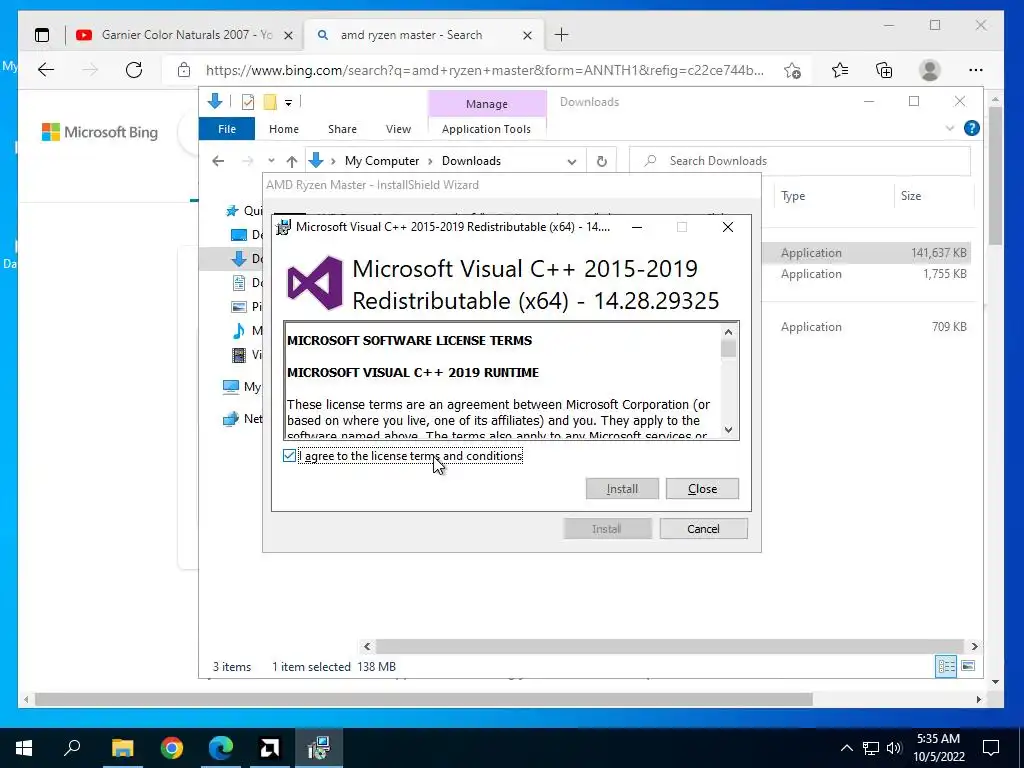This screenshot has height=768, width=1024.
Task: Go up one folder level in Explorer
Action: point(292,161)
